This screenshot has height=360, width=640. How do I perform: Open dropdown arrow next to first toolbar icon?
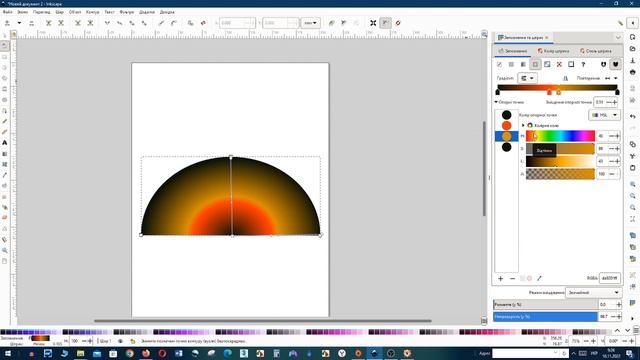pyautogui.click(x=19, y=23)
